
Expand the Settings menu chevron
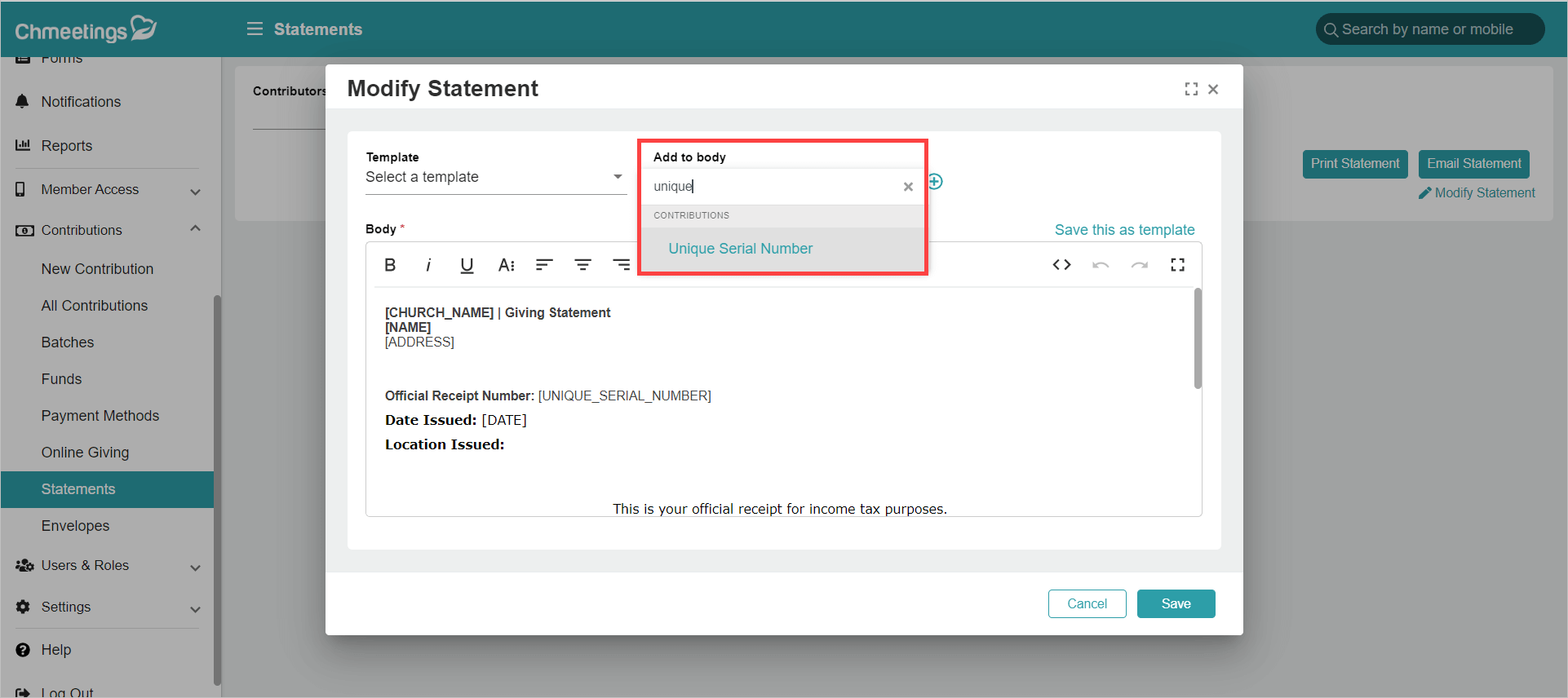coord(195,609)
